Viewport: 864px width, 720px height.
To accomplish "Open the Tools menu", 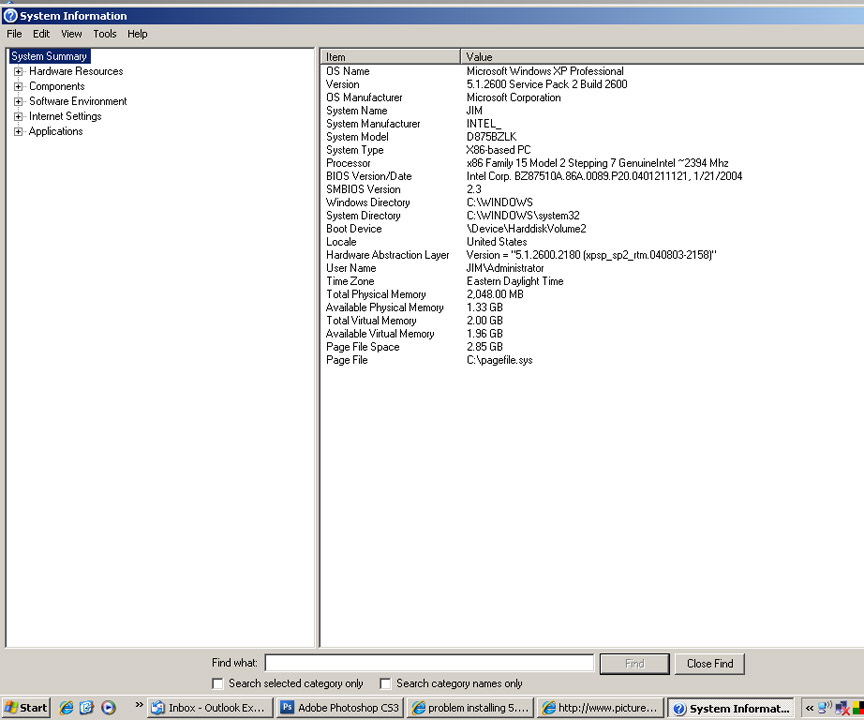I will 105,34.
